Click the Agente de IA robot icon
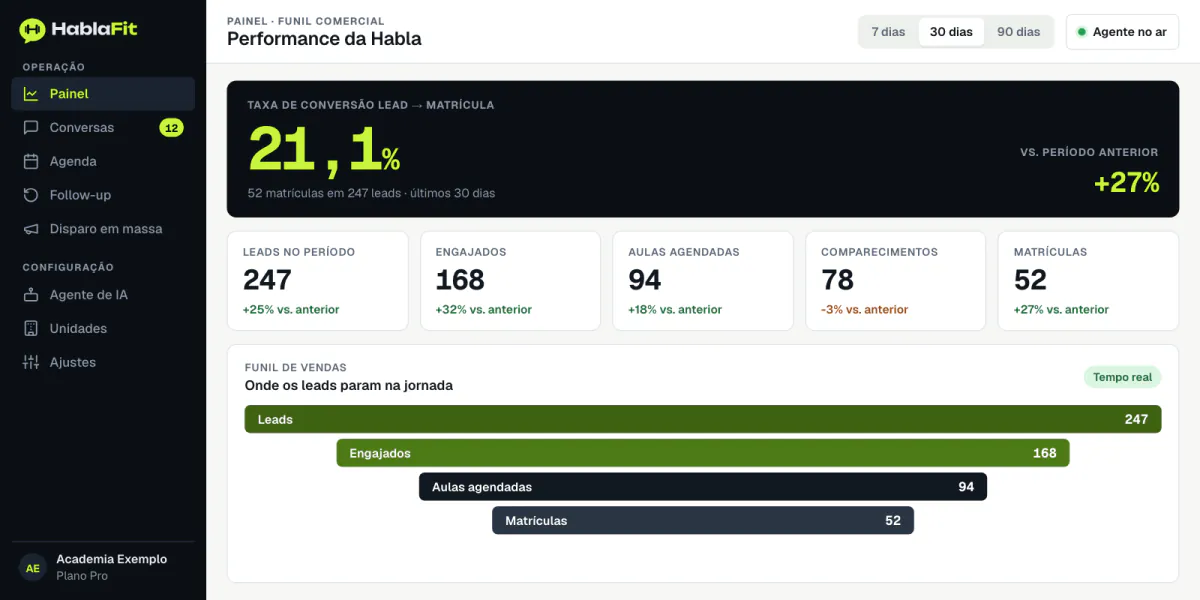This screenshot has width=1200, height=600. (31, 295)
